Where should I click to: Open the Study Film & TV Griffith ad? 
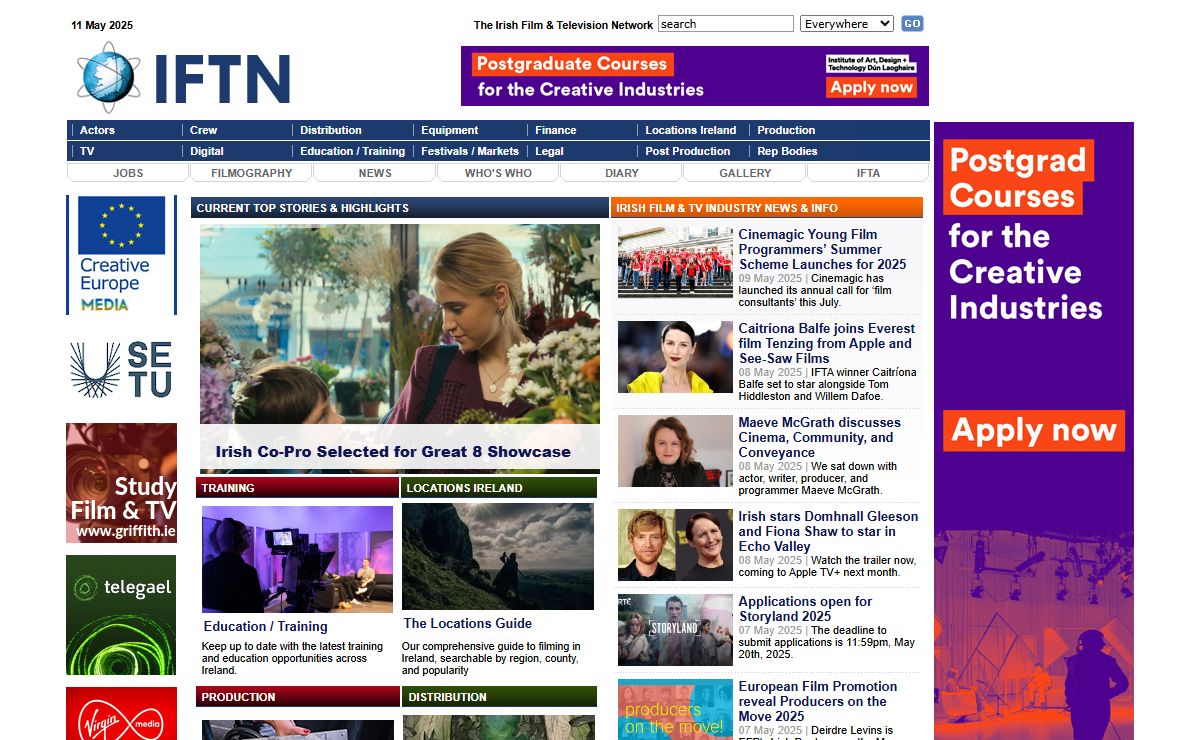pos(121,483)
